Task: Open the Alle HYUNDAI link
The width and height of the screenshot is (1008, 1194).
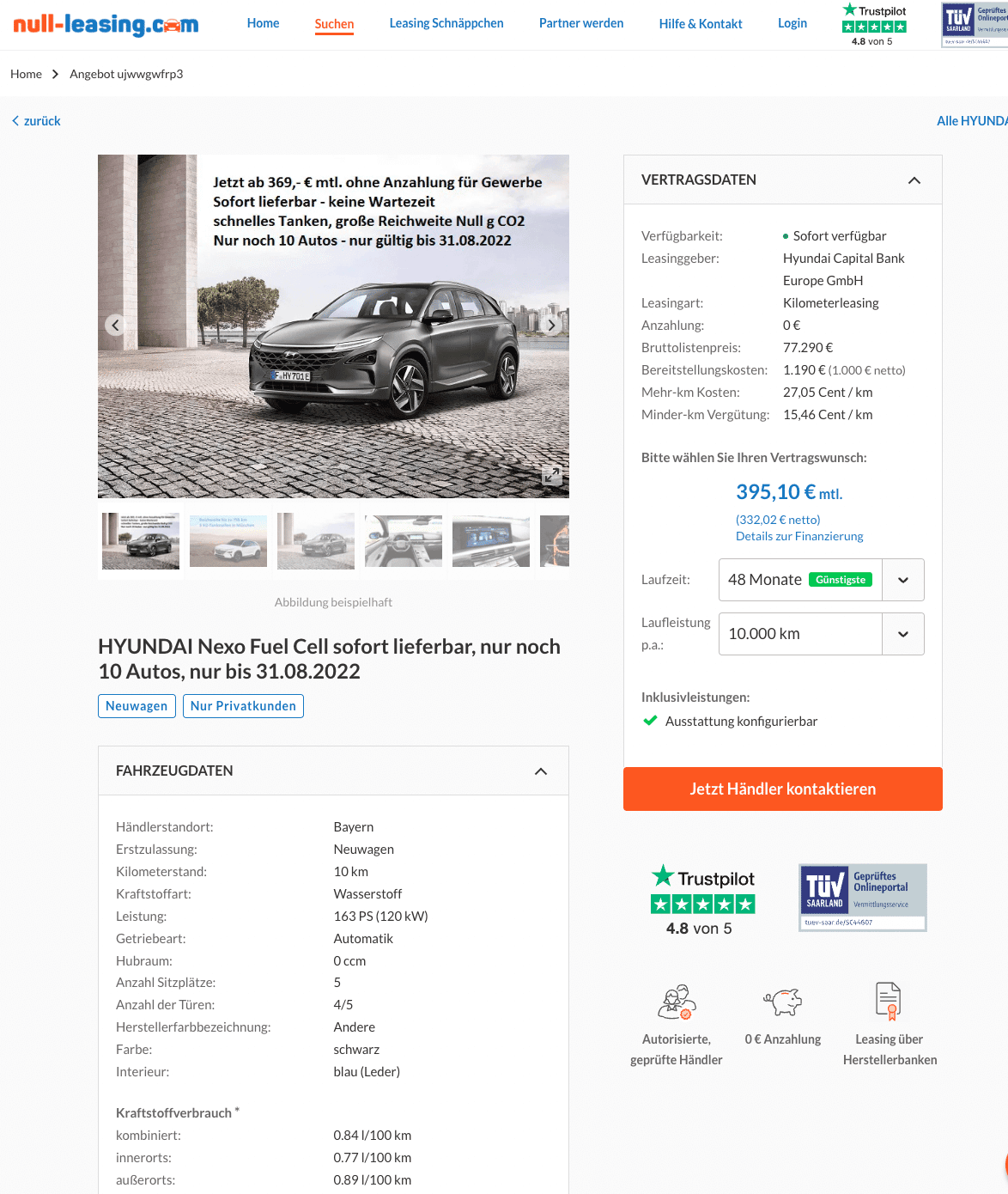Action: 972,121
